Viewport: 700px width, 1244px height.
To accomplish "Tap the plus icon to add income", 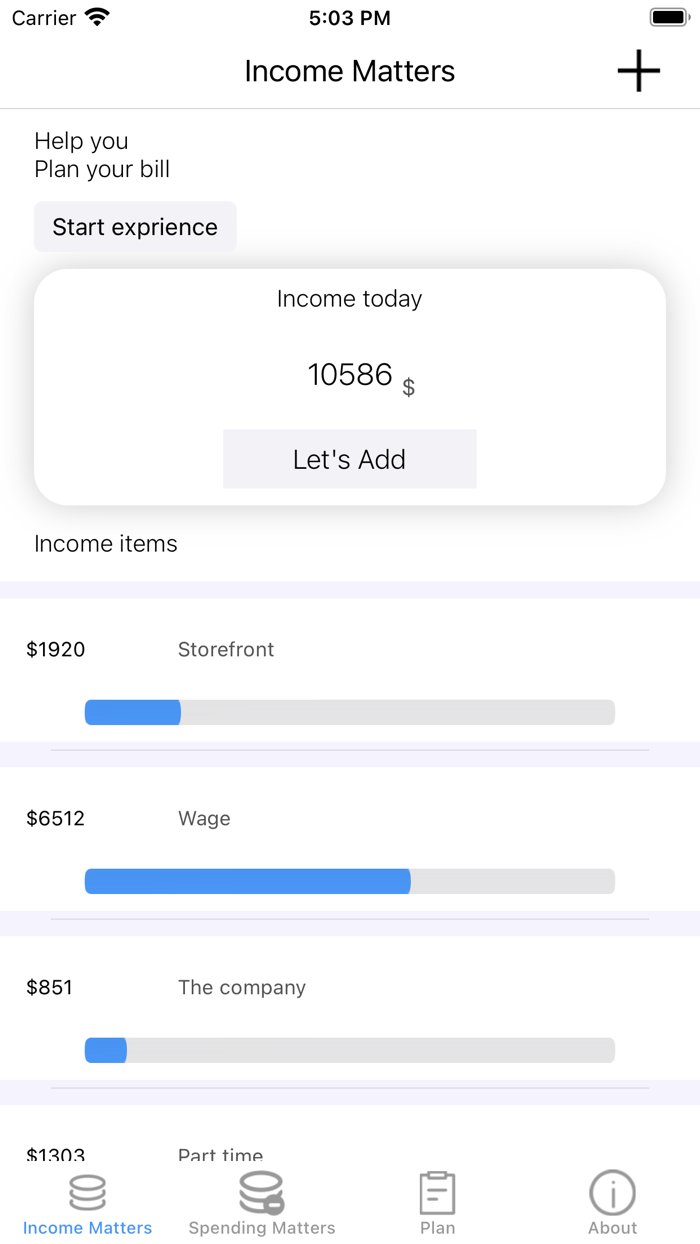I will (638, 72).
